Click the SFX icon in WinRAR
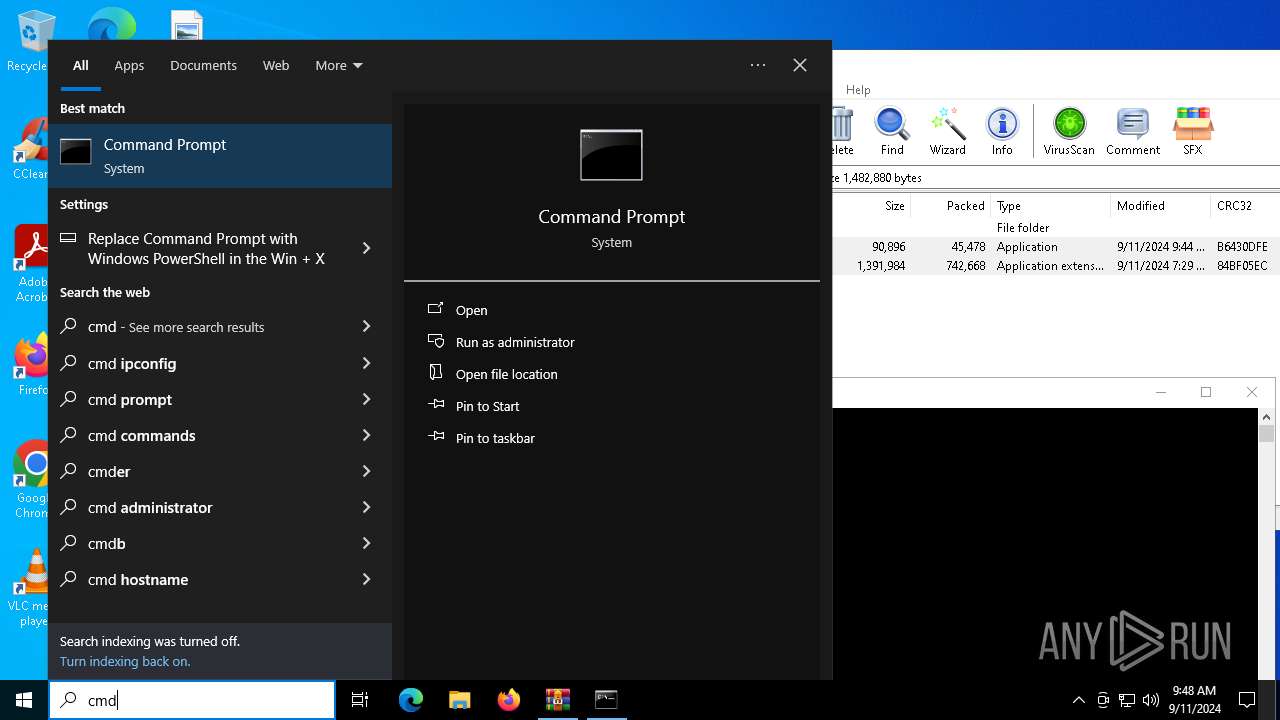1280x720 pixels. [1193, 132]
